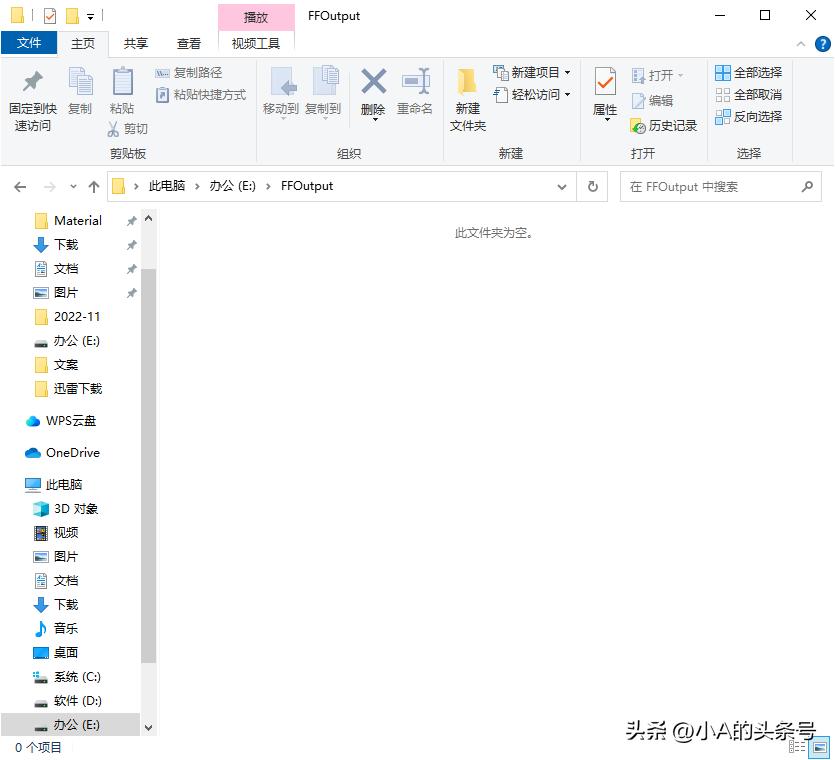Click 全部取消 to clear selection
The width and height of the screenshot is (835, 760).
[x=749, y=95]
